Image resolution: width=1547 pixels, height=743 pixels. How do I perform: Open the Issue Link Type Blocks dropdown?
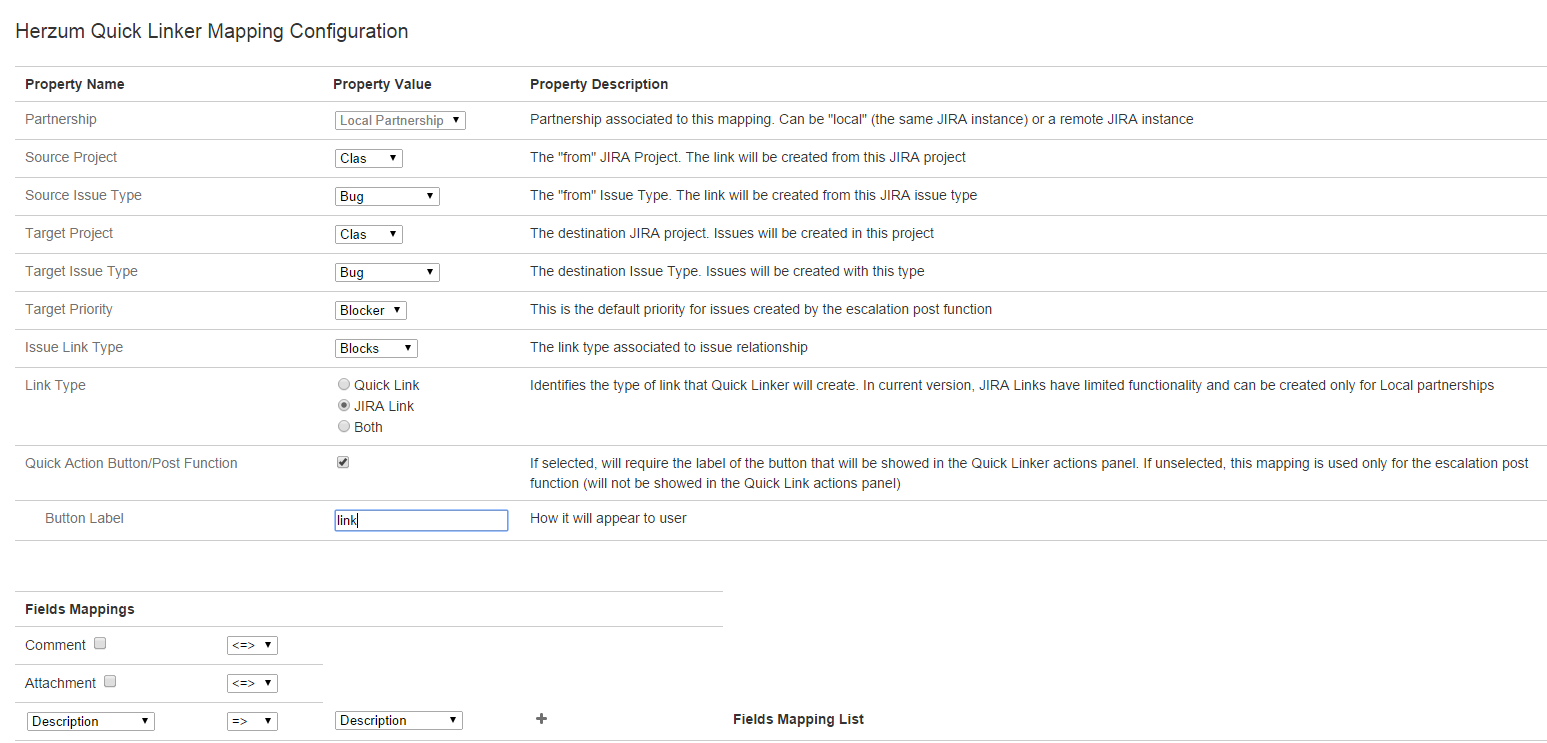[376, 348]
